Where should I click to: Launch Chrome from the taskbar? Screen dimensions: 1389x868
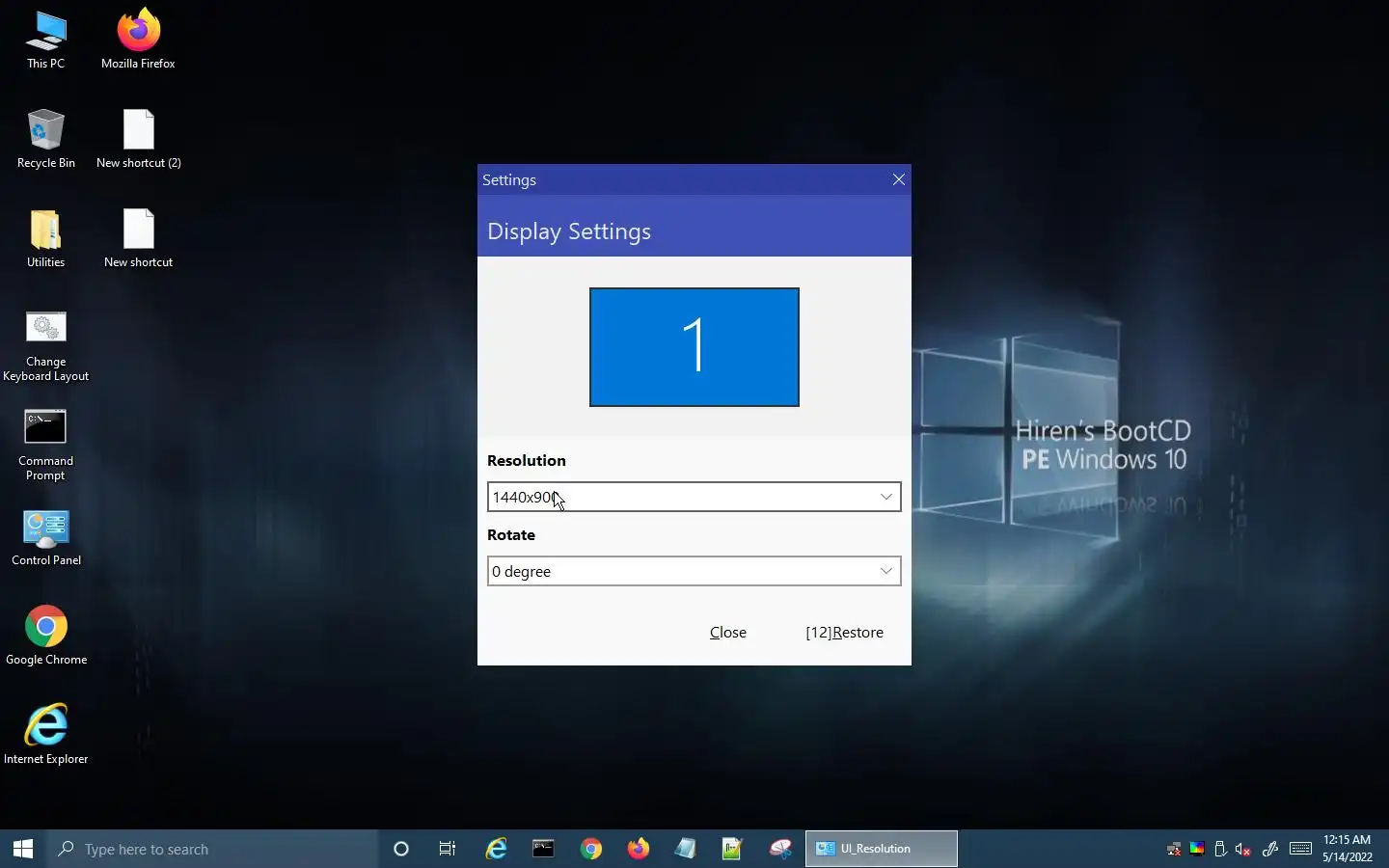[x=590, y=849]
